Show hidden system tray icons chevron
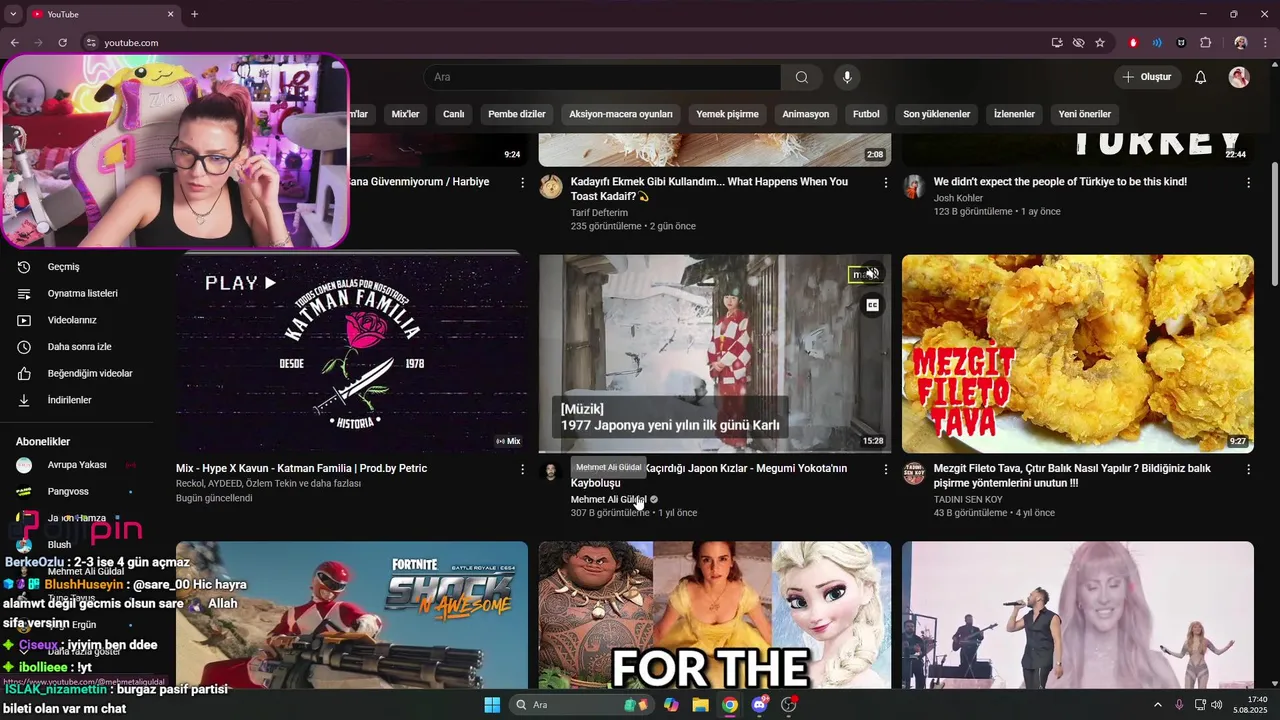This screenshot has height=720, width=1280. [x=1158, y=705]
